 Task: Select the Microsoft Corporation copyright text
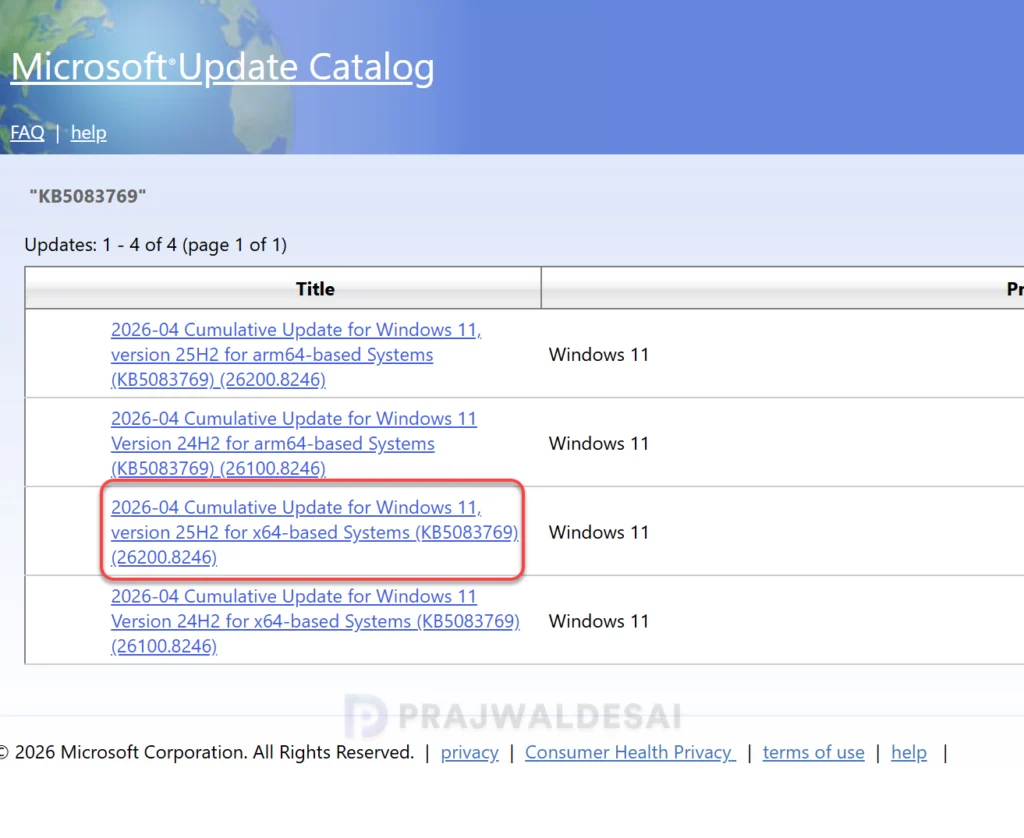point(206,752)
